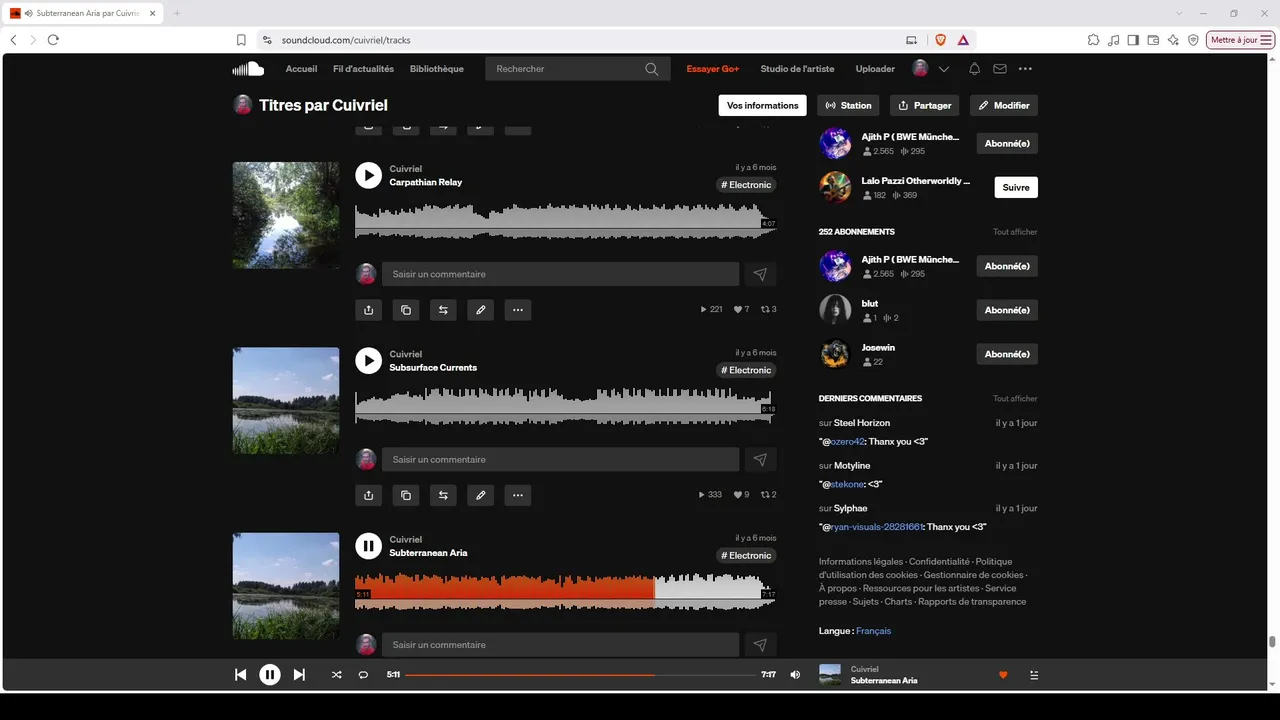
Task: Go back using the browser back arrow
Action: tap(13, 40)
